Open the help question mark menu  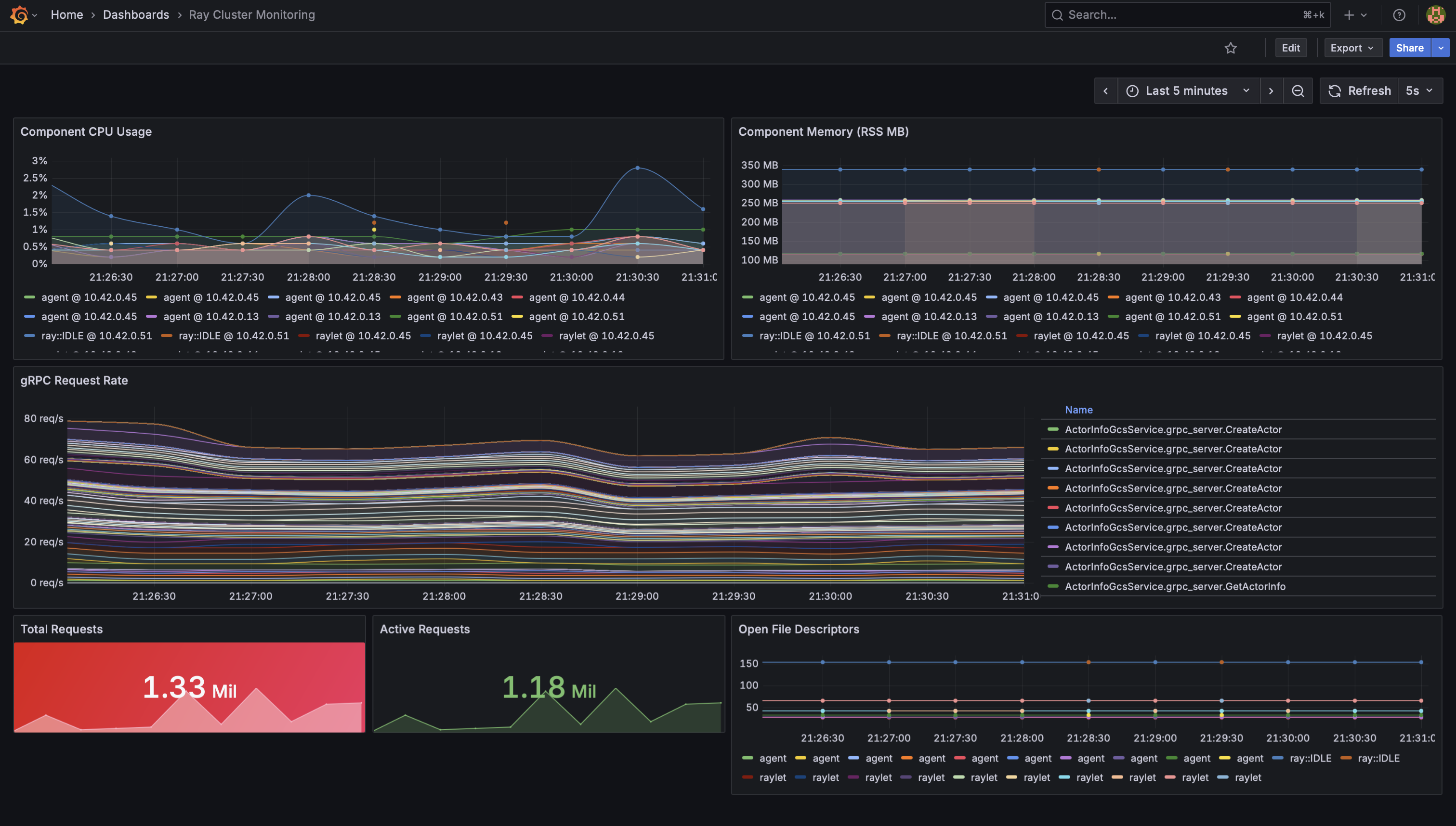click(1399, 15)
